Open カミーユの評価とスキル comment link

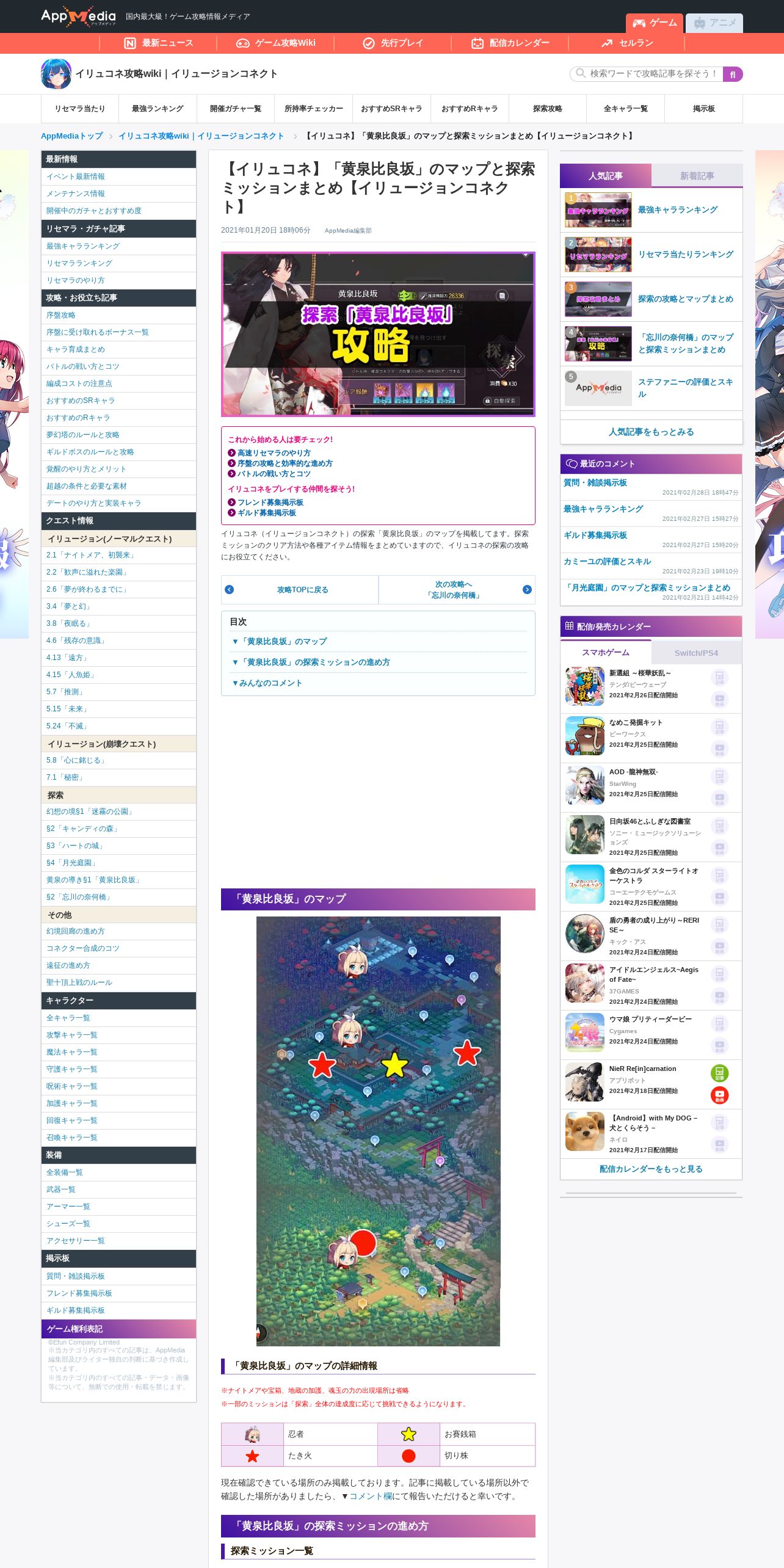[x=608, y=561]
